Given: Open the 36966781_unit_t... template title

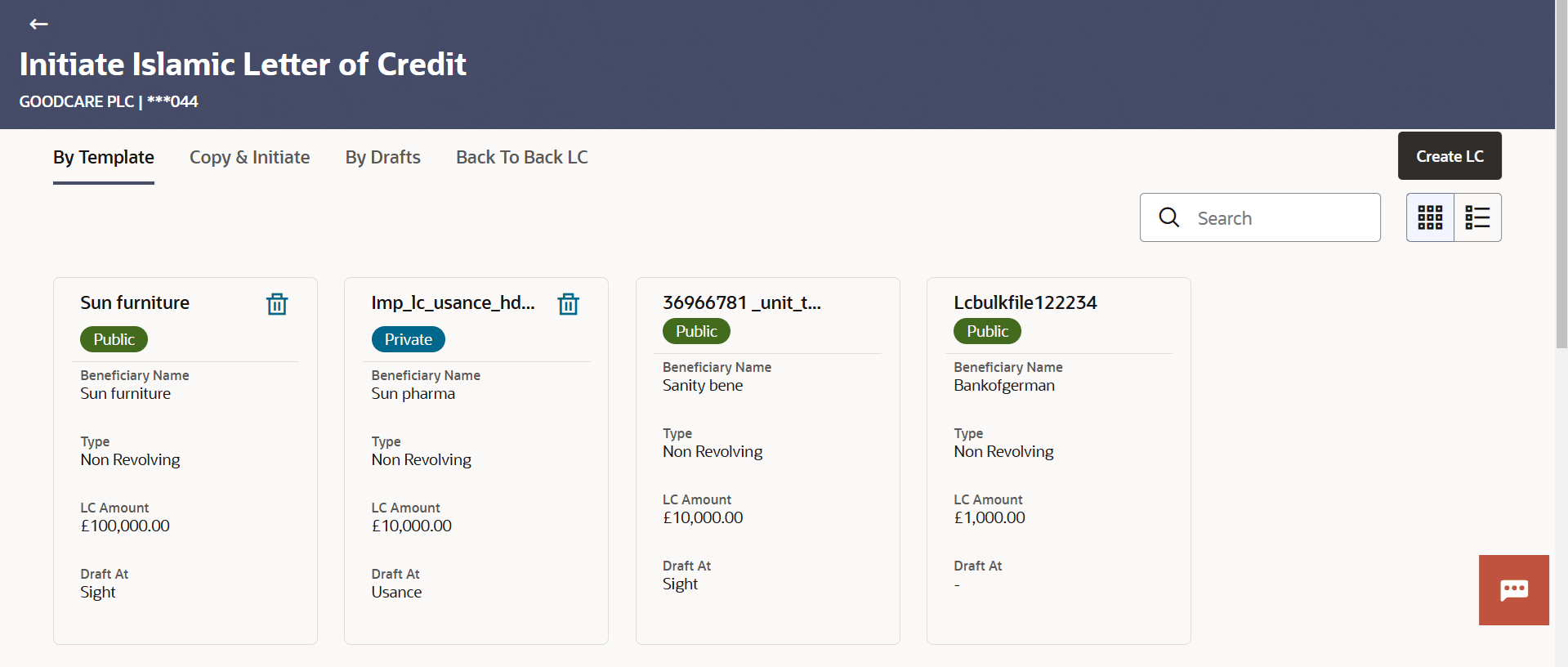Looking at the screenshot, I should pos(742,303).
